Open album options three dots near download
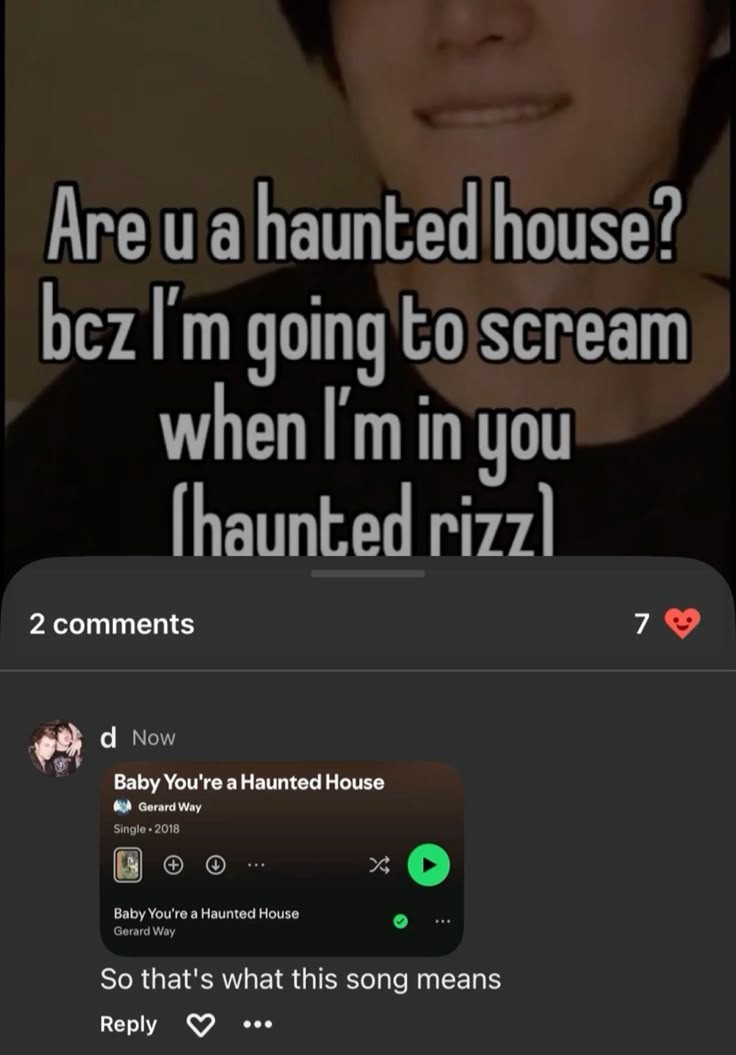The image size is (736, 1055). (256, 865)
